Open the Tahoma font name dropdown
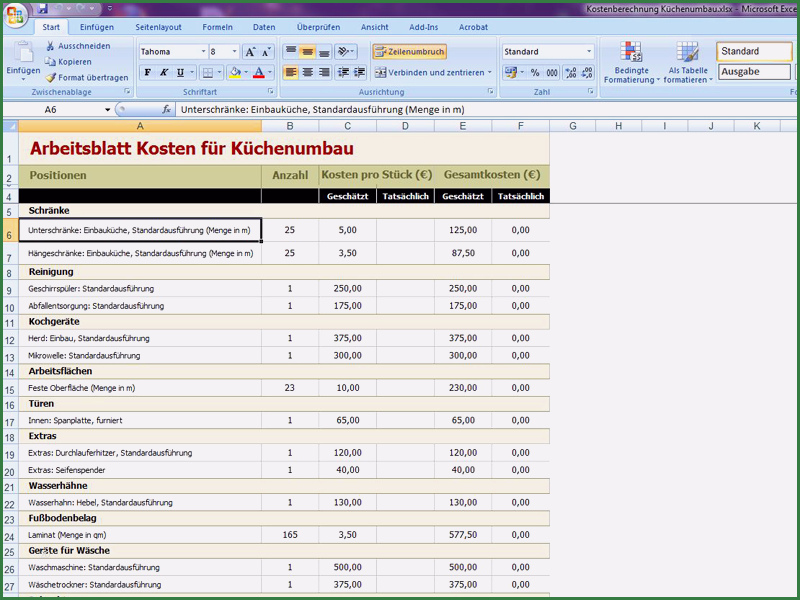800x600 pixels. pos(203,52)
